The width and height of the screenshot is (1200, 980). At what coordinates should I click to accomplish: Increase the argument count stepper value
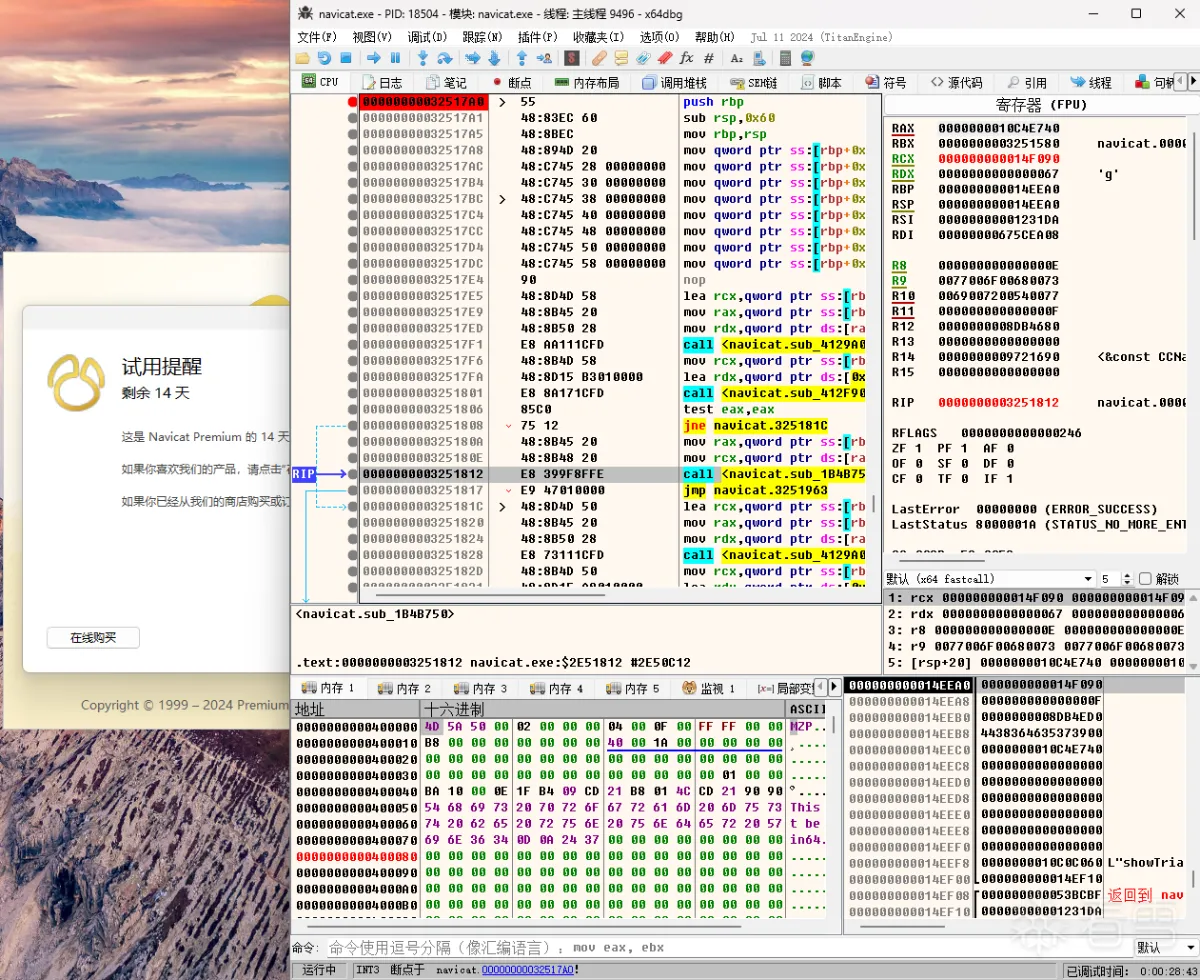(1127, 576)
